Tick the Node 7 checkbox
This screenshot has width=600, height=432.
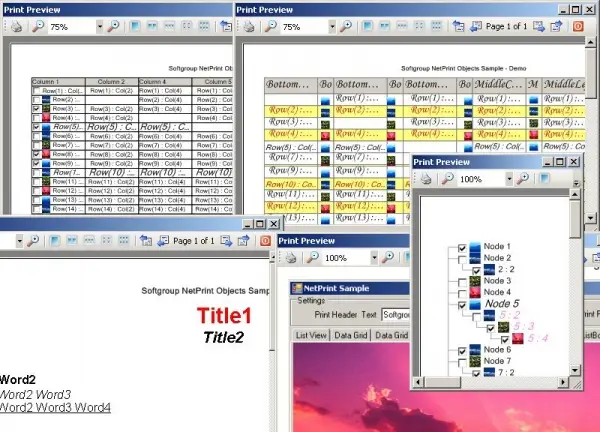pos(462,362)
